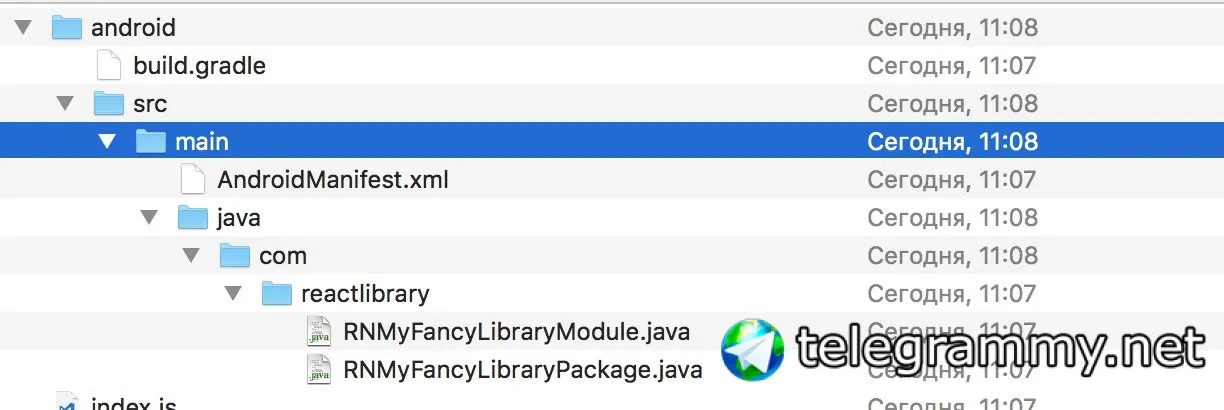Click the build.gradle file icon

click(108, 66)
